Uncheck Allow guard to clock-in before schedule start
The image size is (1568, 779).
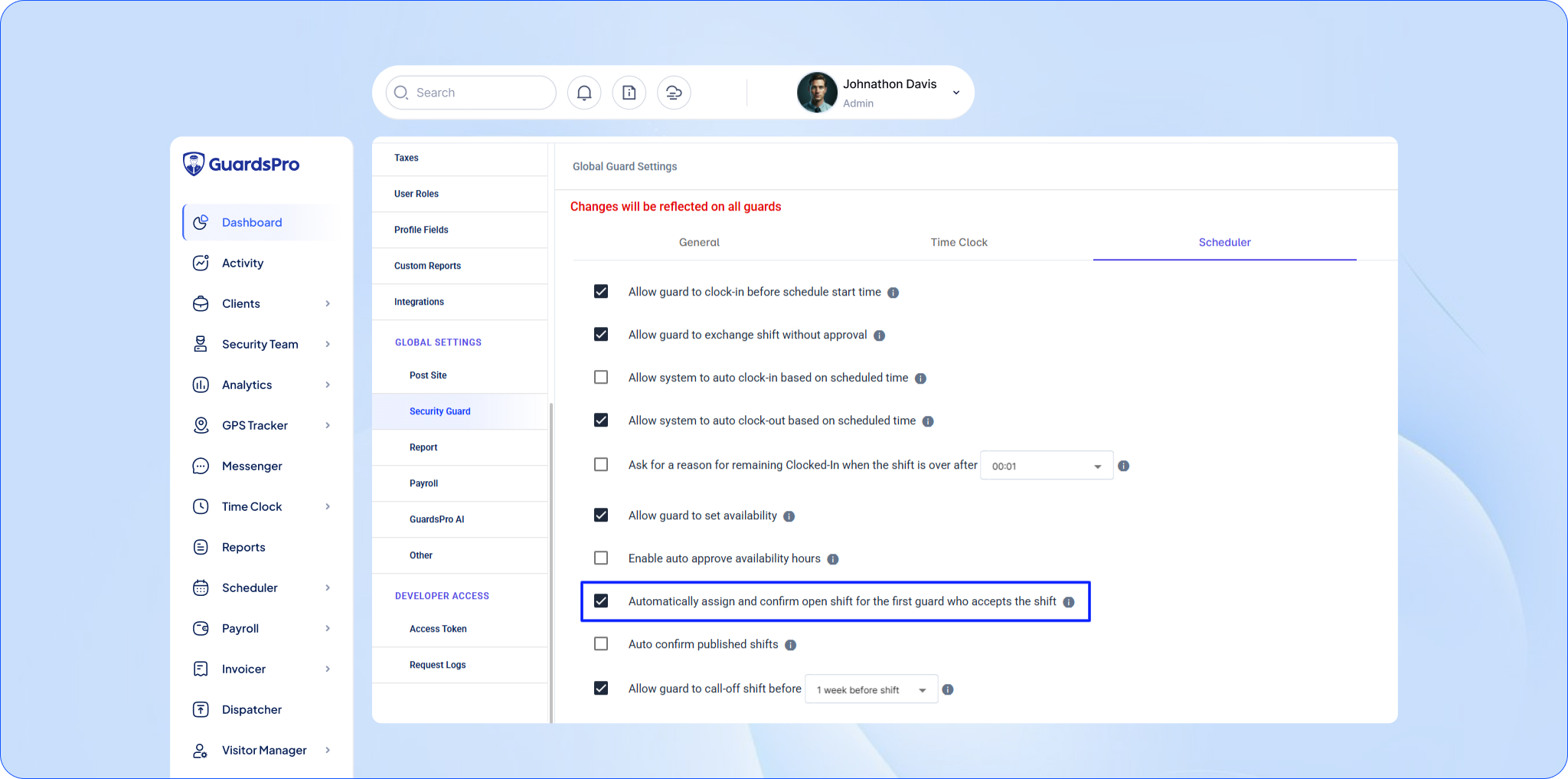click(x=601, y=291)
